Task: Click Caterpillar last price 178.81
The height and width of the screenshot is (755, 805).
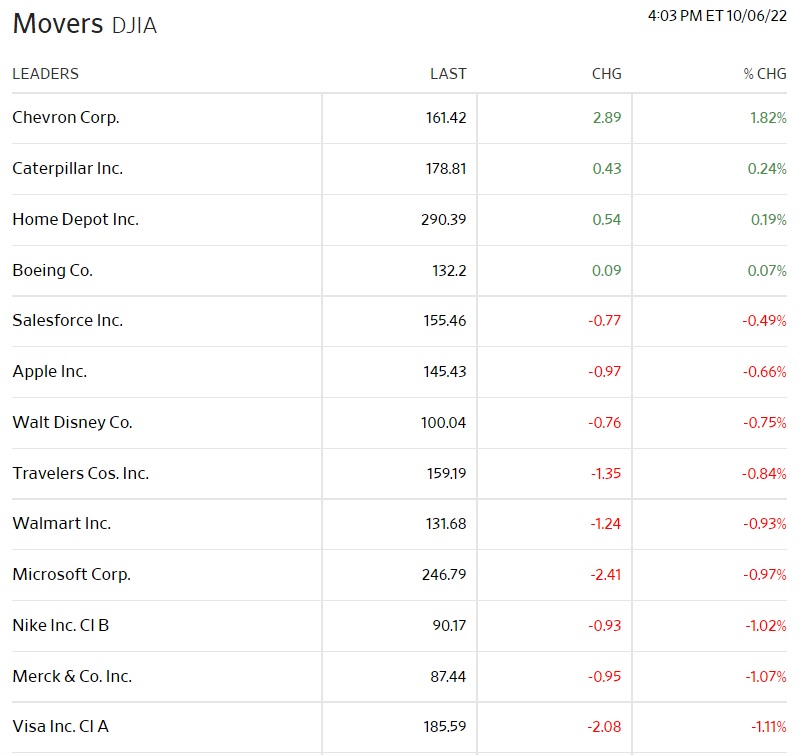Action: click(x=446, y=168)
